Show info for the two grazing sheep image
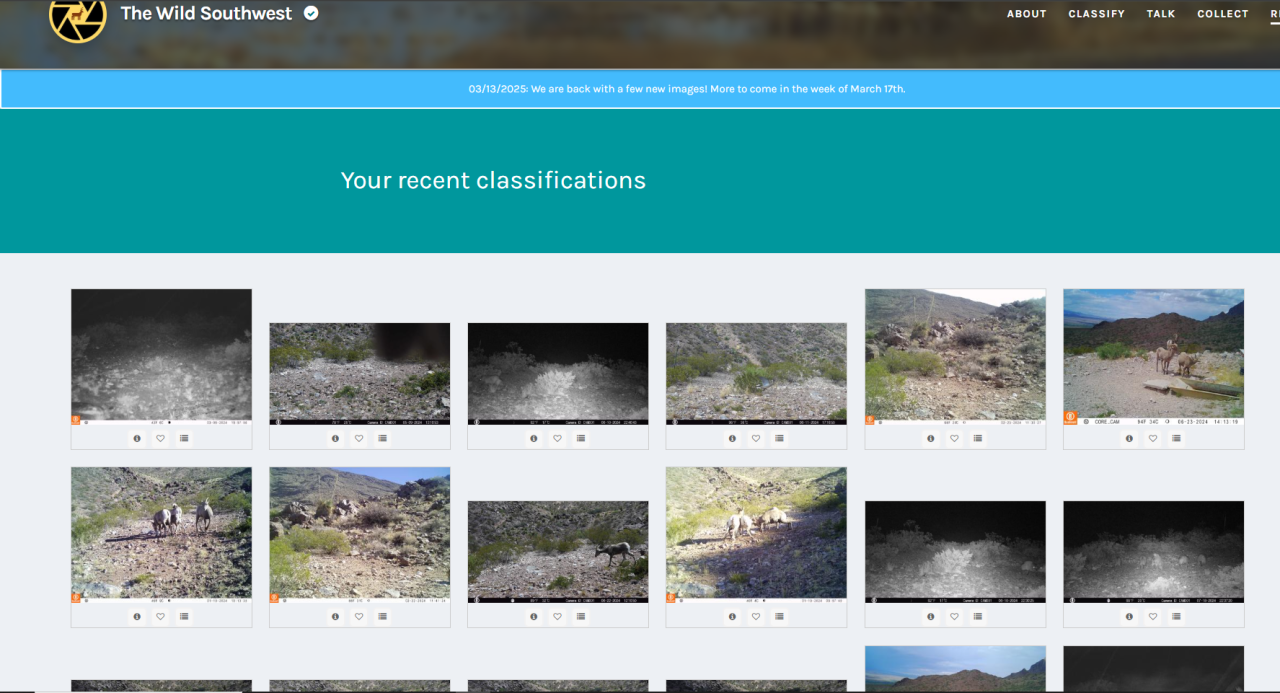This screenshot has width=1280, height=693. point(731,617)
